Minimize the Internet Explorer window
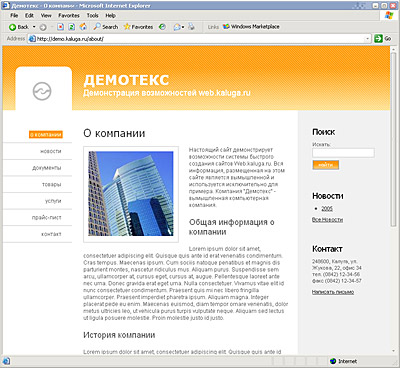400x368 pixels. (376, 5)
